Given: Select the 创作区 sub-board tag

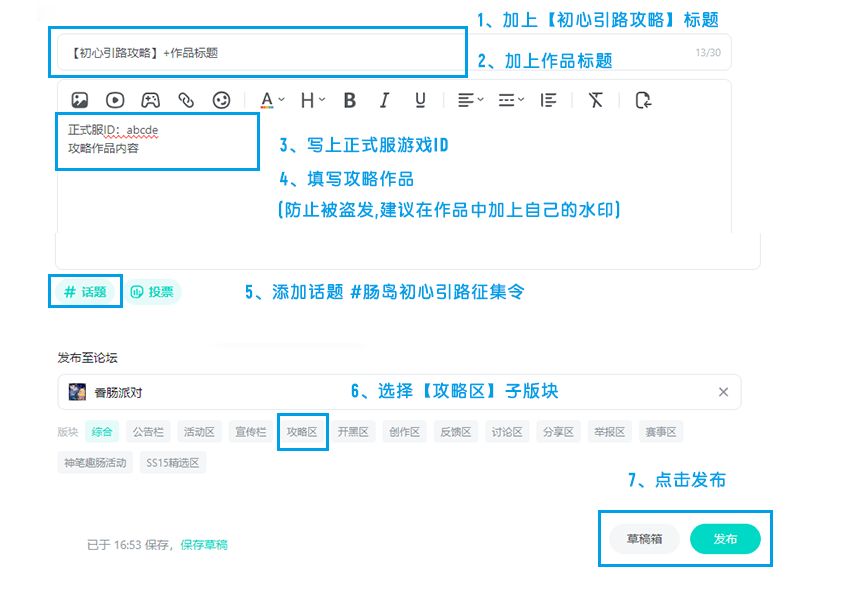Looking at the screenshot, I should (404, 432).
